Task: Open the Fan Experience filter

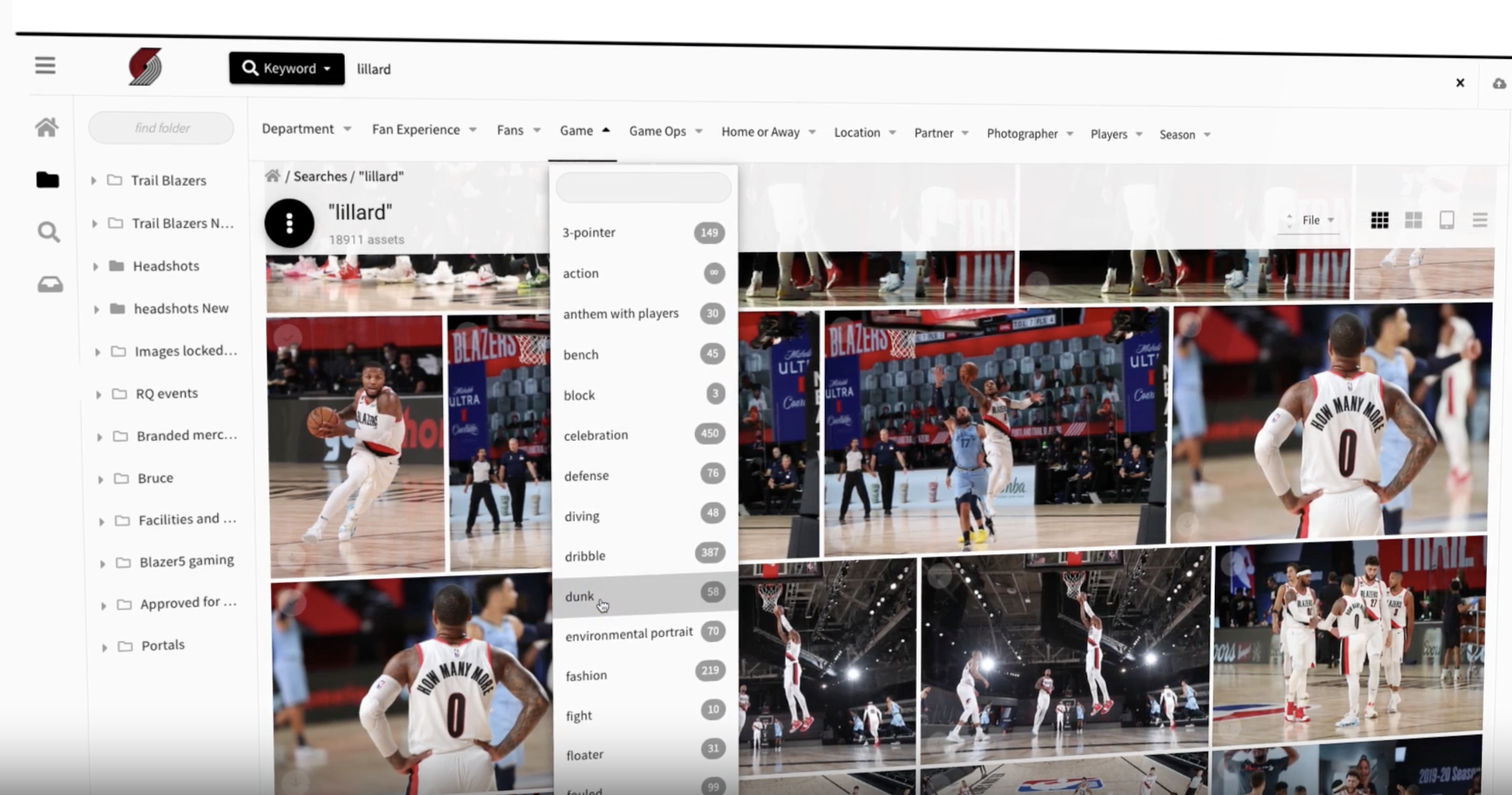Action: click(424, 129)
